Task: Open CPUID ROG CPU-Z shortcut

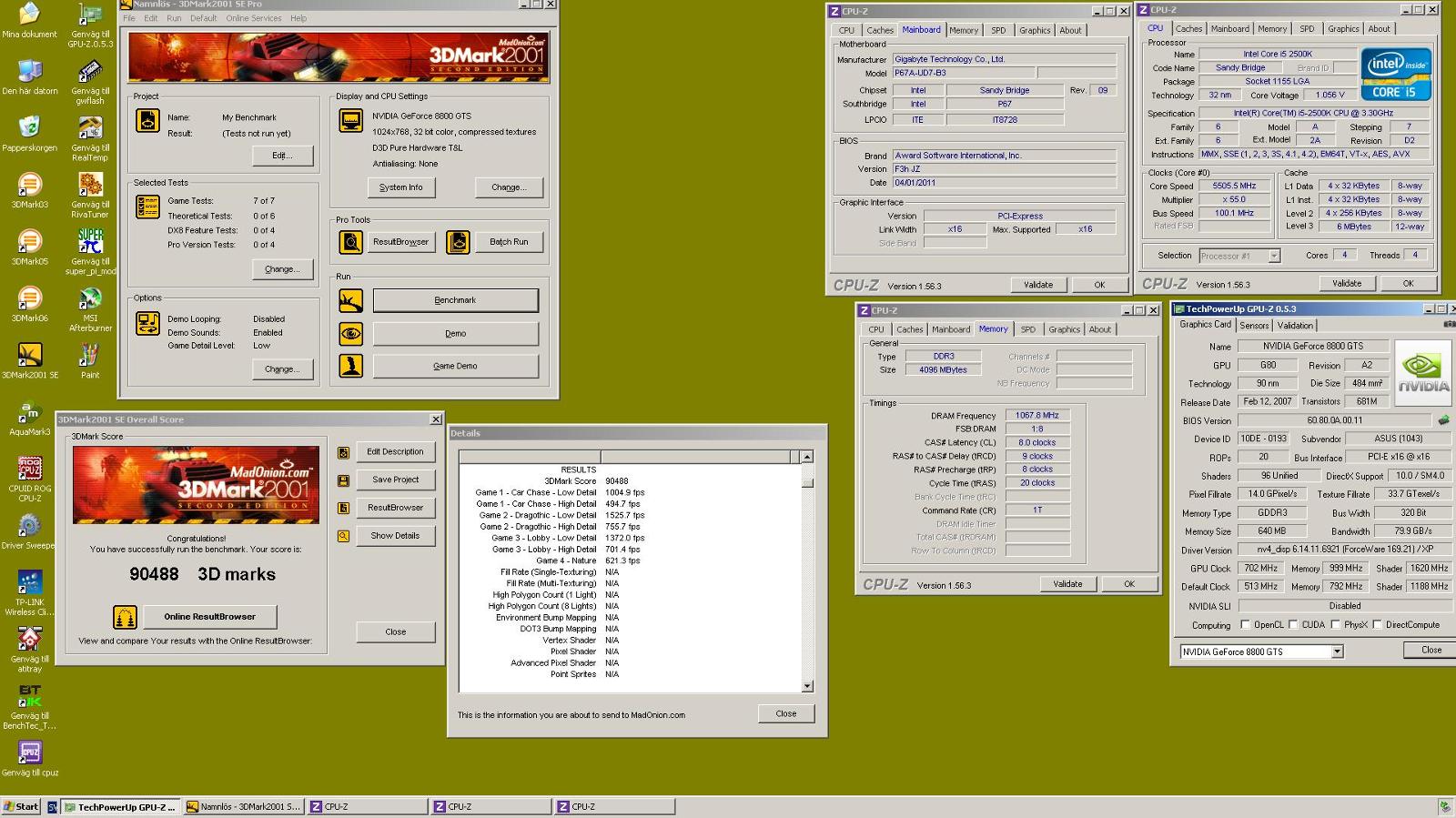Action: [x=30, y=479]
